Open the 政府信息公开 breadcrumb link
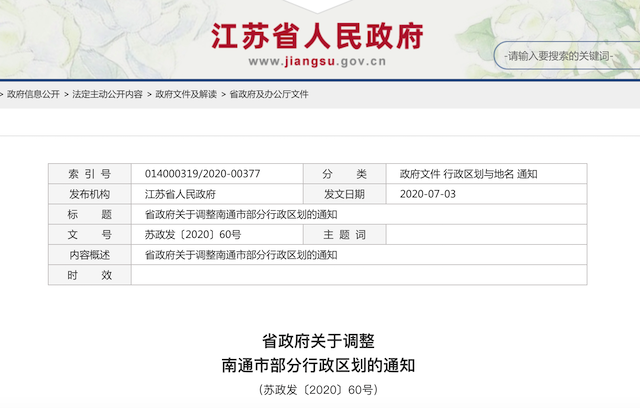This screenshot has width=640, height=408. point(33,94)
